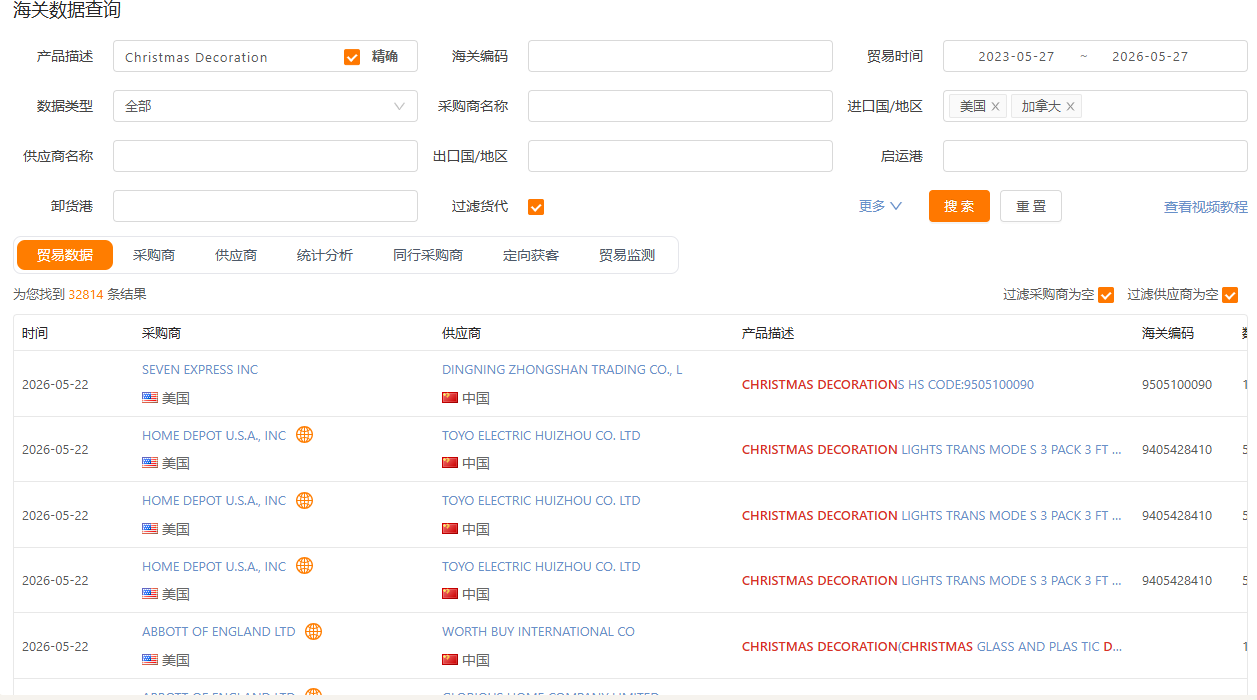Open the 进口国/地区 multi-select field
Screen dimensions: 1257x700
[1095, 106]
